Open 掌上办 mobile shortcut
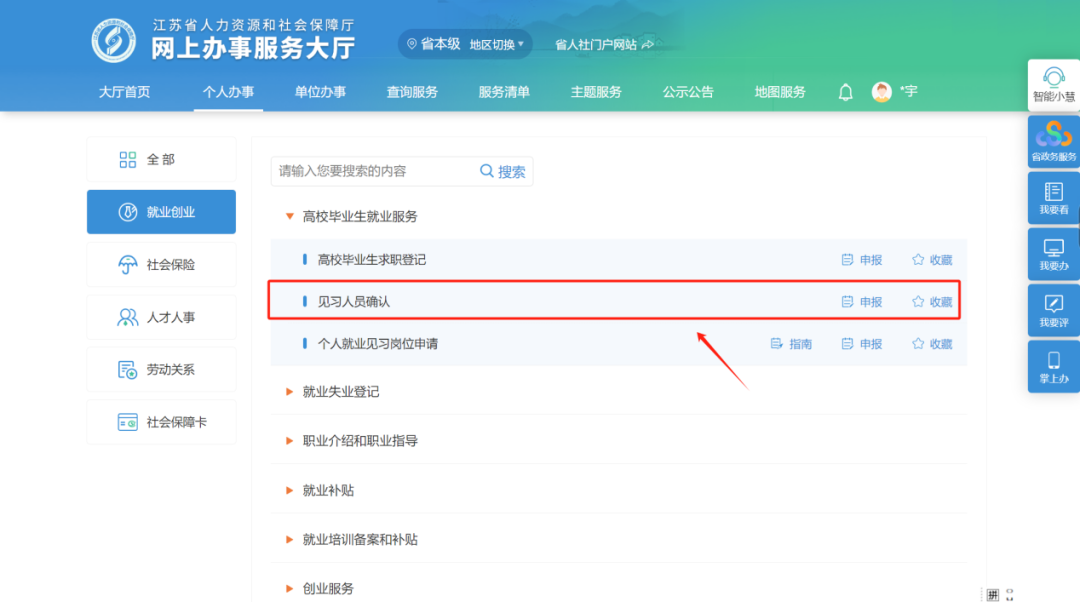 tap(1053, 367)
